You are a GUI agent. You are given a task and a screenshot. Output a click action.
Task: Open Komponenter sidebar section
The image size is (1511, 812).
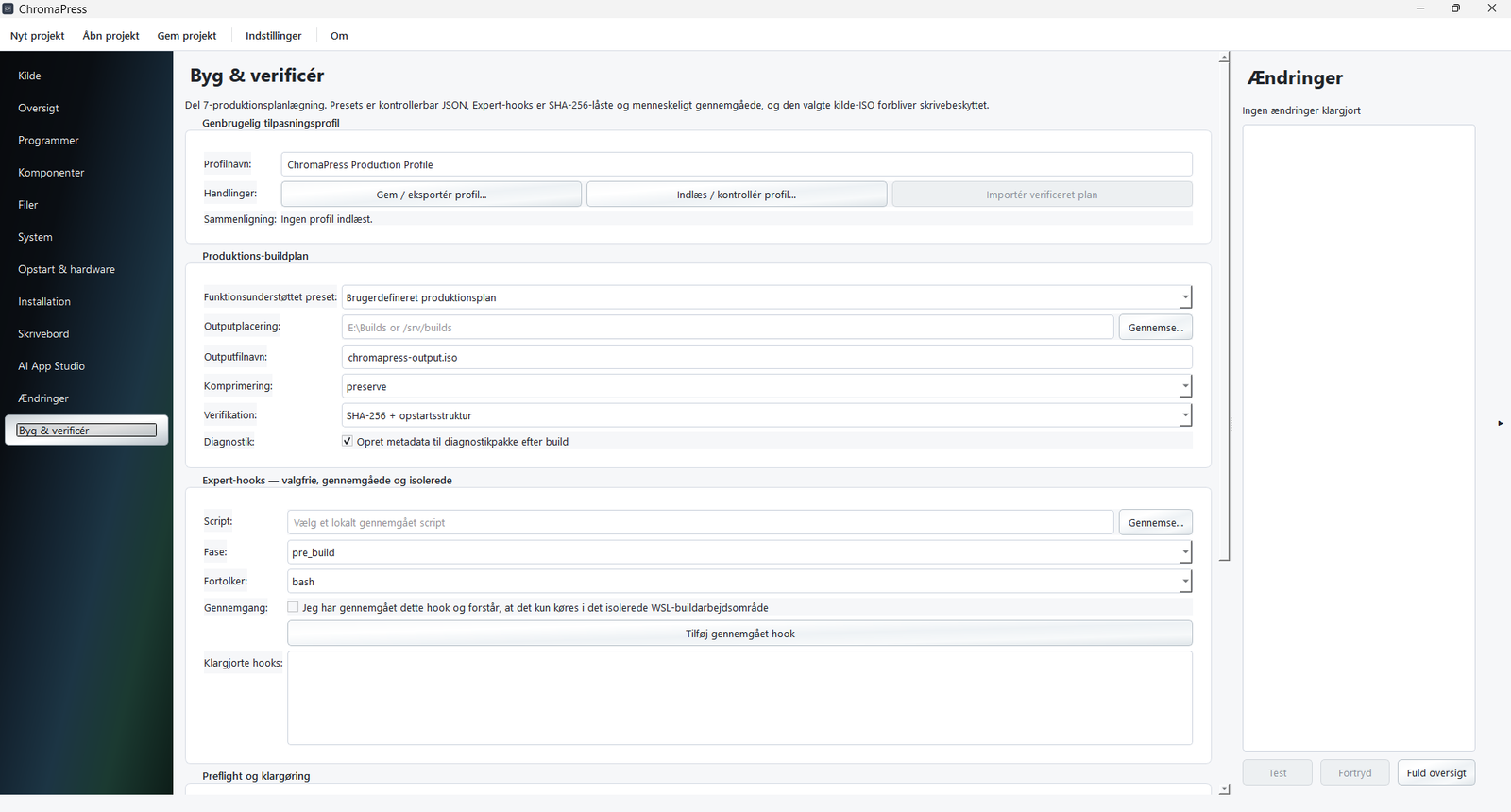(87, 173)
